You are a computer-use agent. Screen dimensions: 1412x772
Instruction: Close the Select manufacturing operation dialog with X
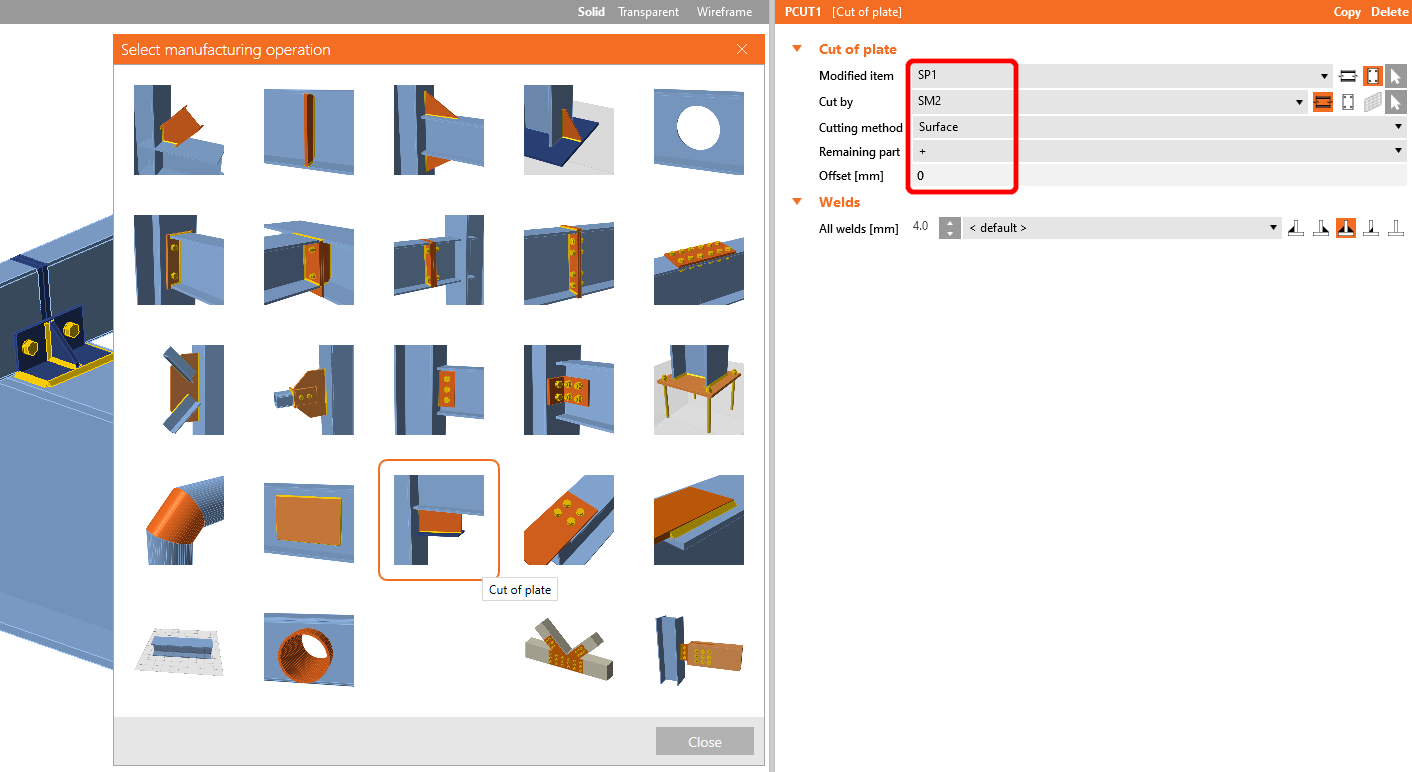pos(742,49)
